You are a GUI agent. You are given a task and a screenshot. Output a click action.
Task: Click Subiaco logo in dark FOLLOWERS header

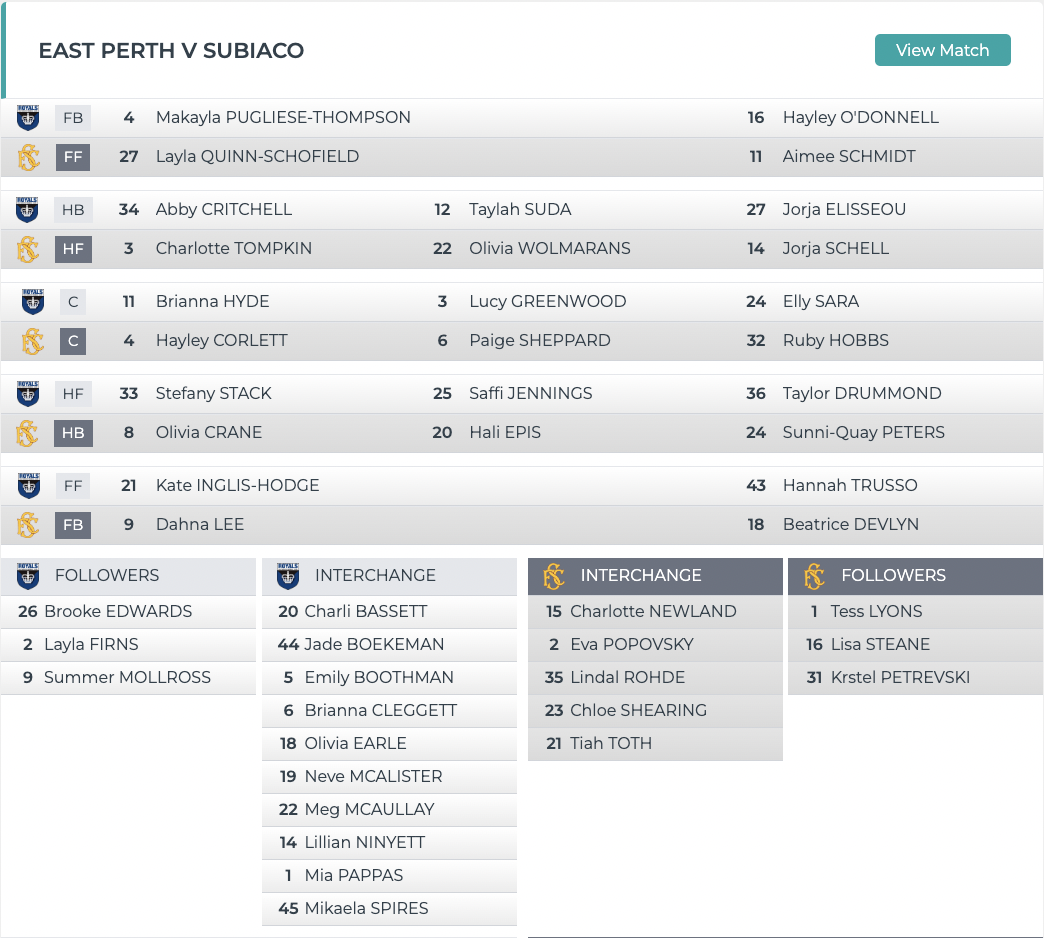point(814,576)
